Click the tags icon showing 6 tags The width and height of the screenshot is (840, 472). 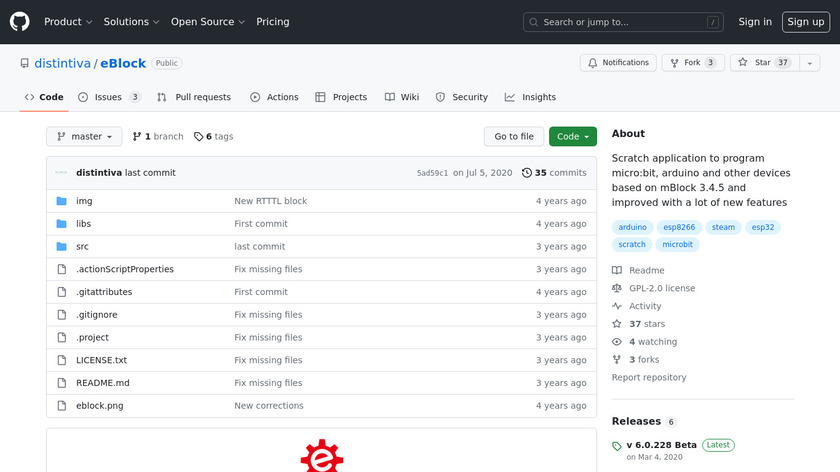[x=198, y=137]
